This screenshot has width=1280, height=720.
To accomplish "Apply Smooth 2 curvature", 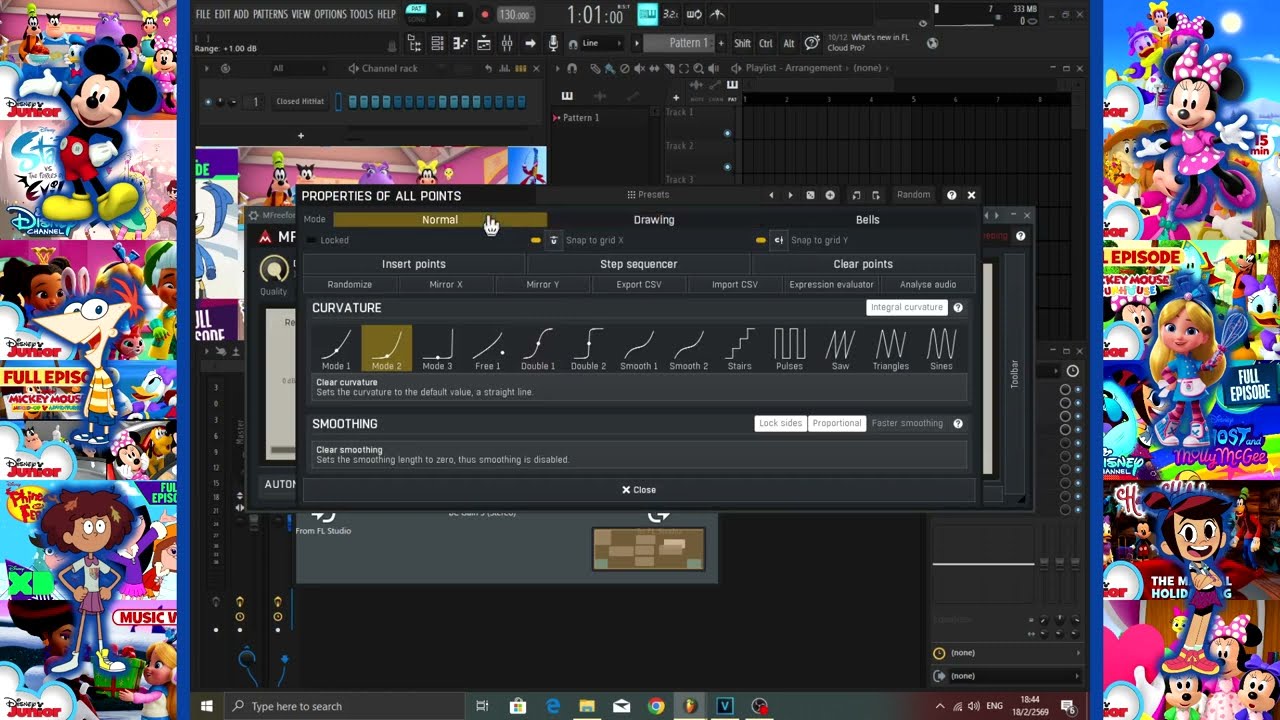I will (689, 348).
